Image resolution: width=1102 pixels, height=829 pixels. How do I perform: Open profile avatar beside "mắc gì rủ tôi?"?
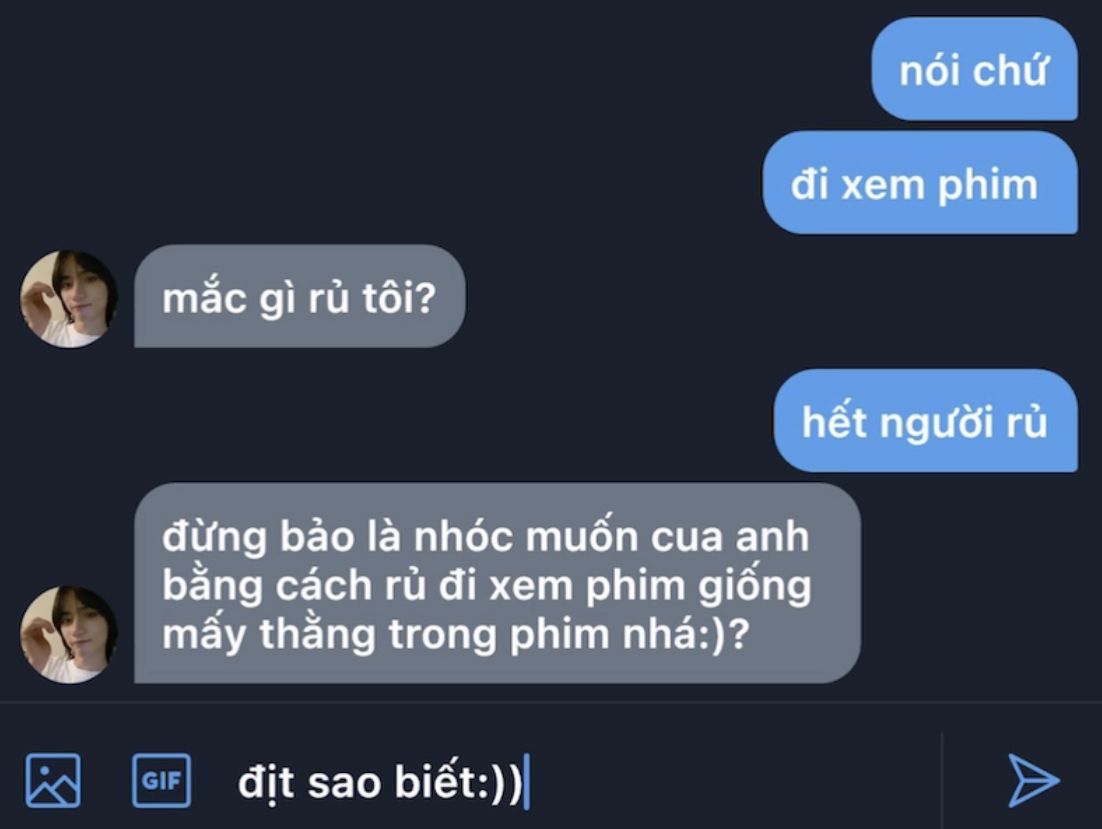pos(69,299)
